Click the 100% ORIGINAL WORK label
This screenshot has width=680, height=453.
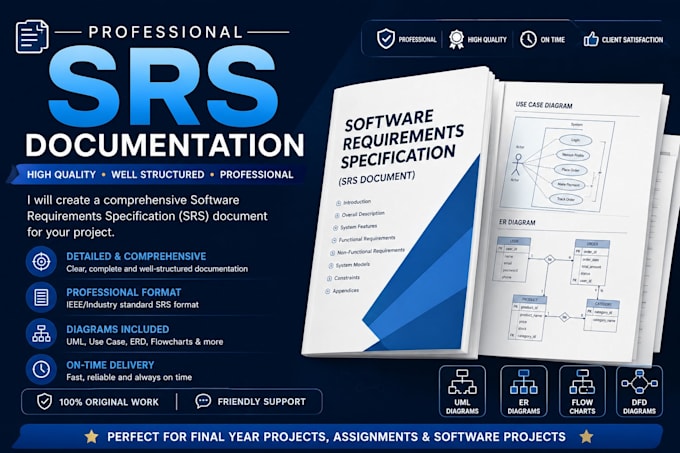[109, 402]
